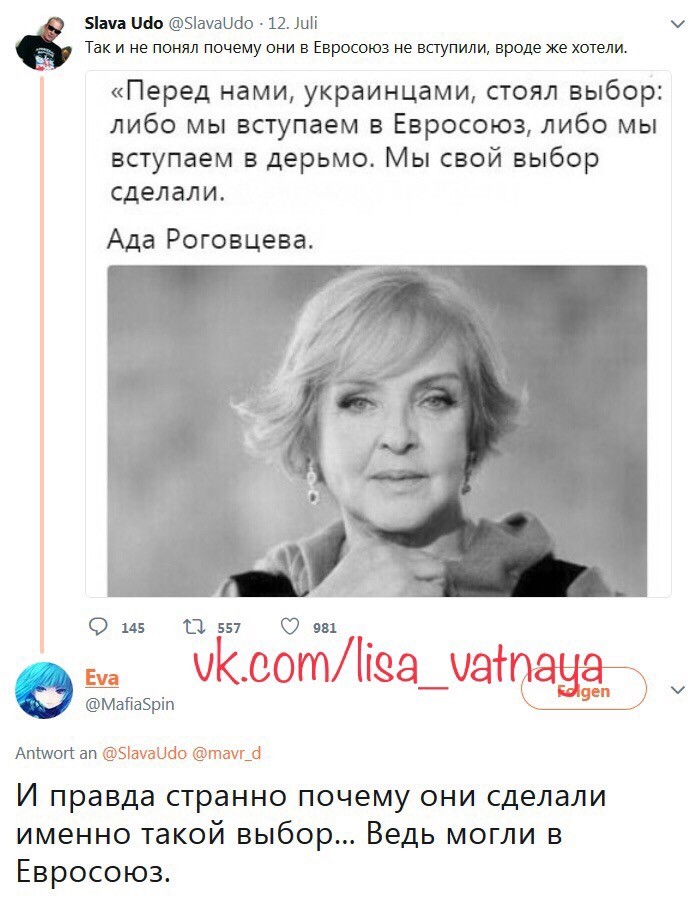
Task: Open the @MafiaSpin handle
Action: point(130,704)
